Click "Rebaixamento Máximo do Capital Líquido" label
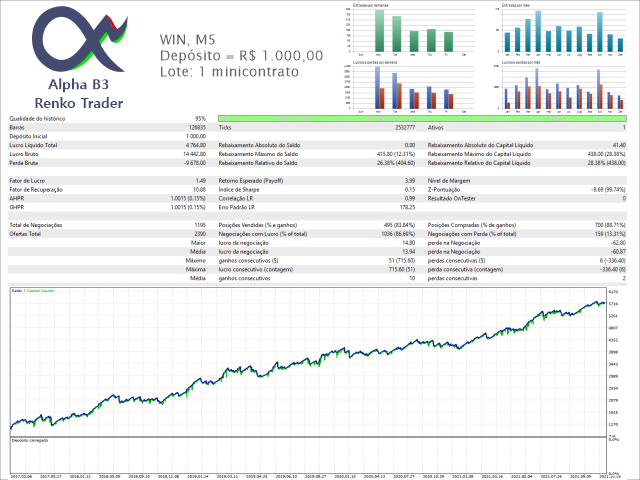 [479, 154]
